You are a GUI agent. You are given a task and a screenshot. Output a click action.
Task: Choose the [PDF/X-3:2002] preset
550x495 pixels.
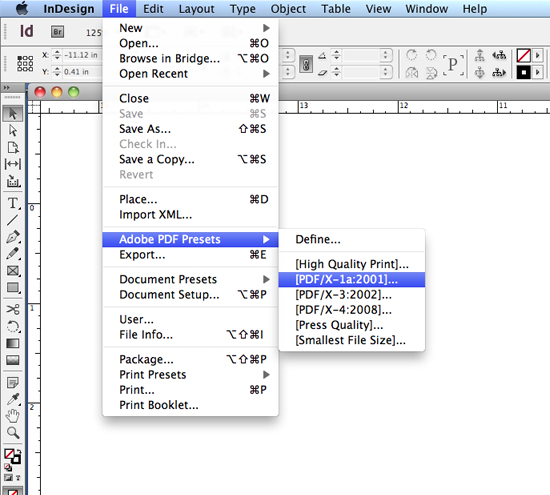[x=352, y=294]
